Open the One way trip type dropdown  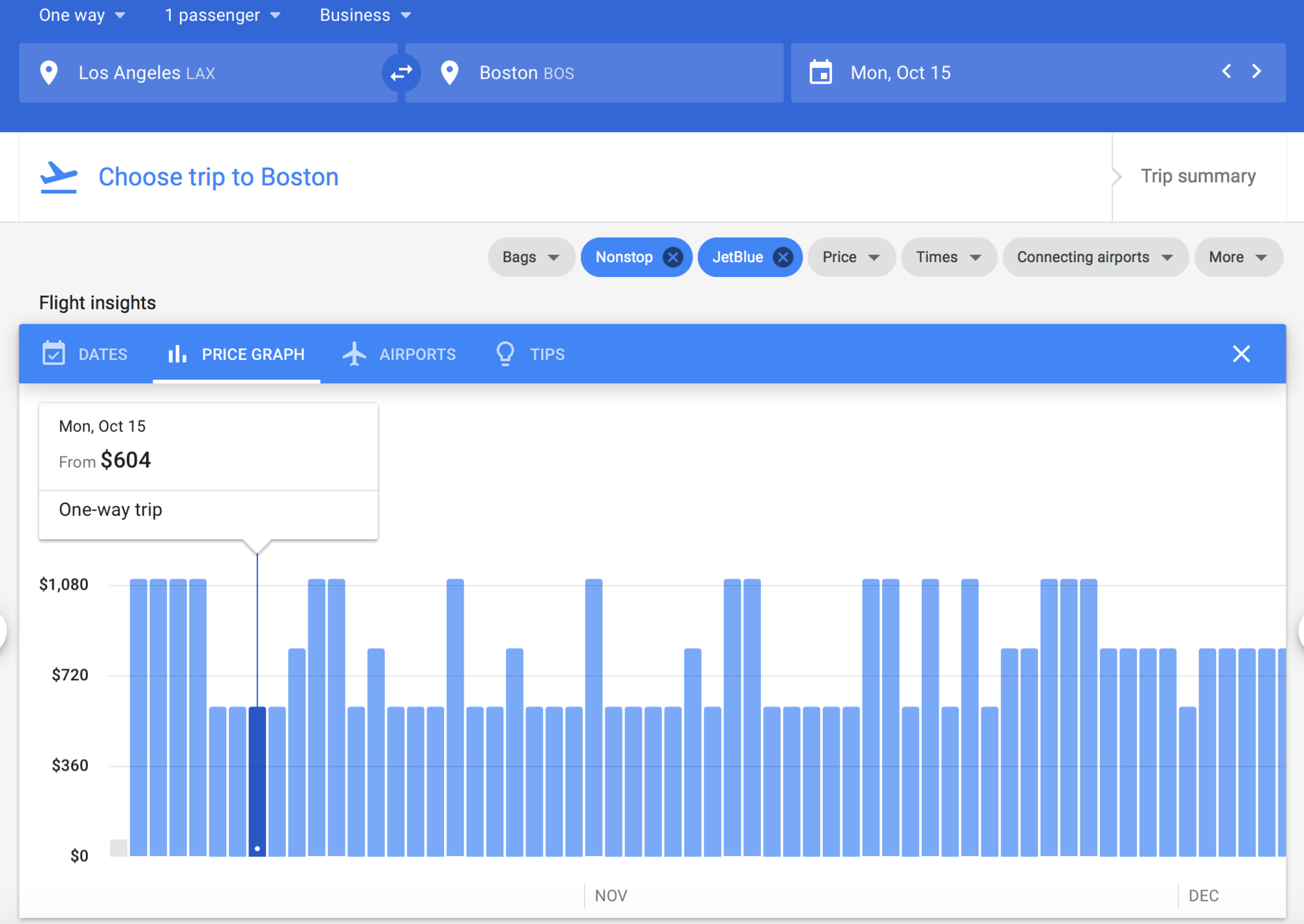[x=82, y=15]
